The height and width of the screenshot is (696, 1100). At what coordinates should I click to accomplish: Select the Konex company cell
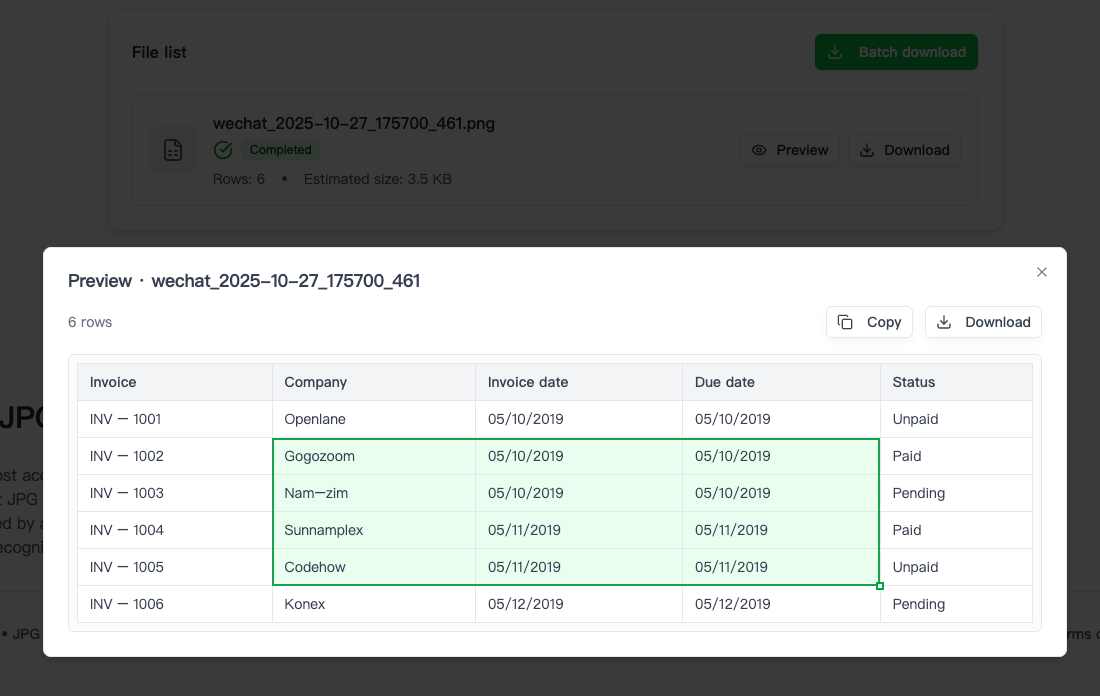click(x=305, y=604)
